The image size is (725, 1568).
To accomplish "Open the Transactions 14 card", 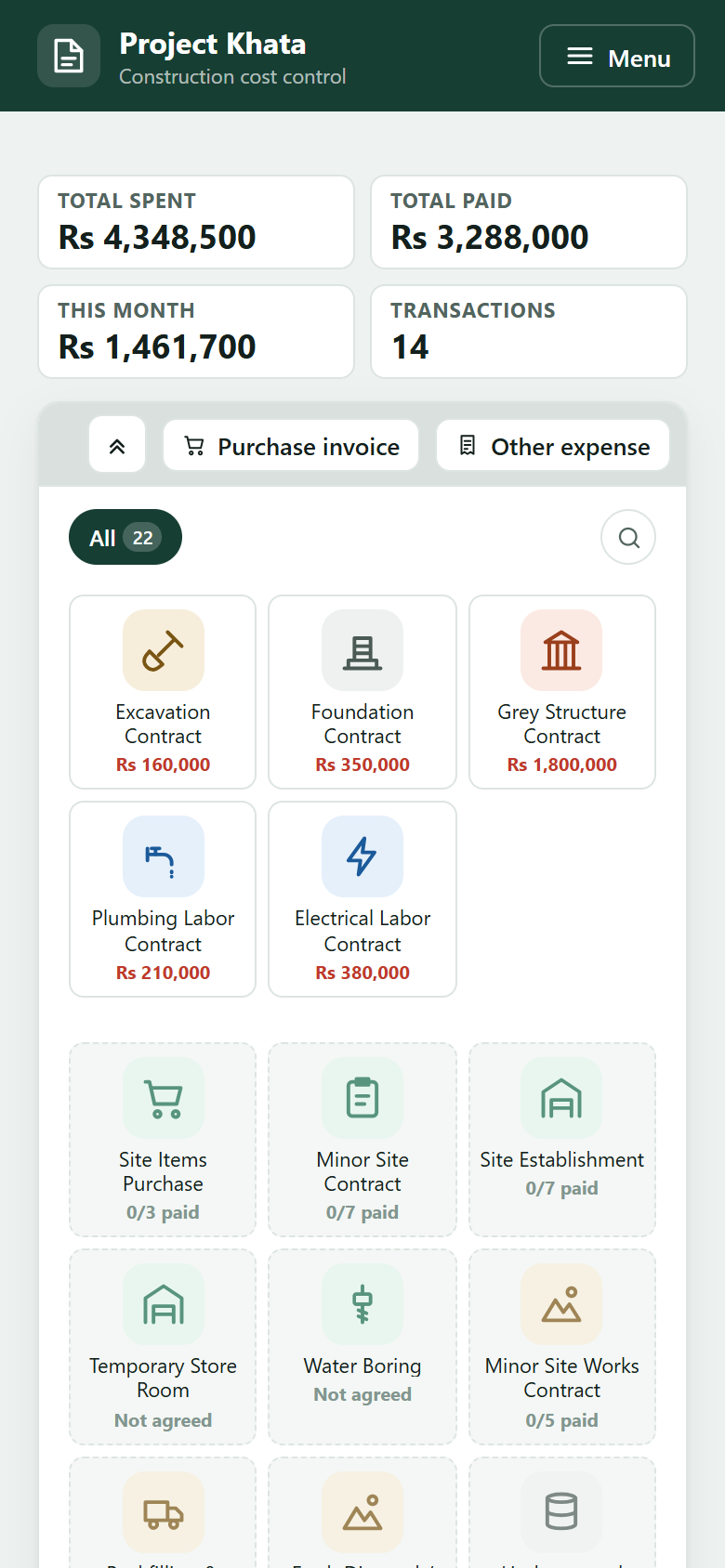I will pos(529,332).
